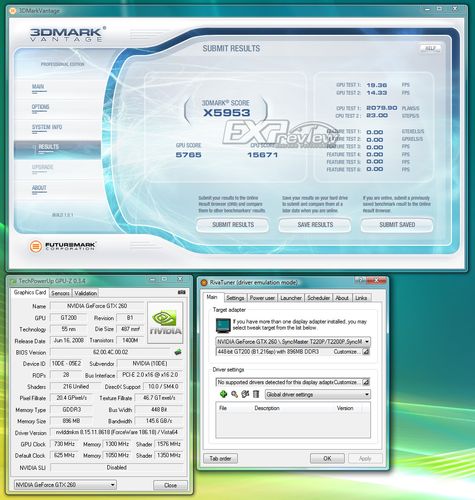Viewport: 475px width, 500px height.
Task: Switch to the Sensors tab in GPU-Z
Action: point(60,293)
